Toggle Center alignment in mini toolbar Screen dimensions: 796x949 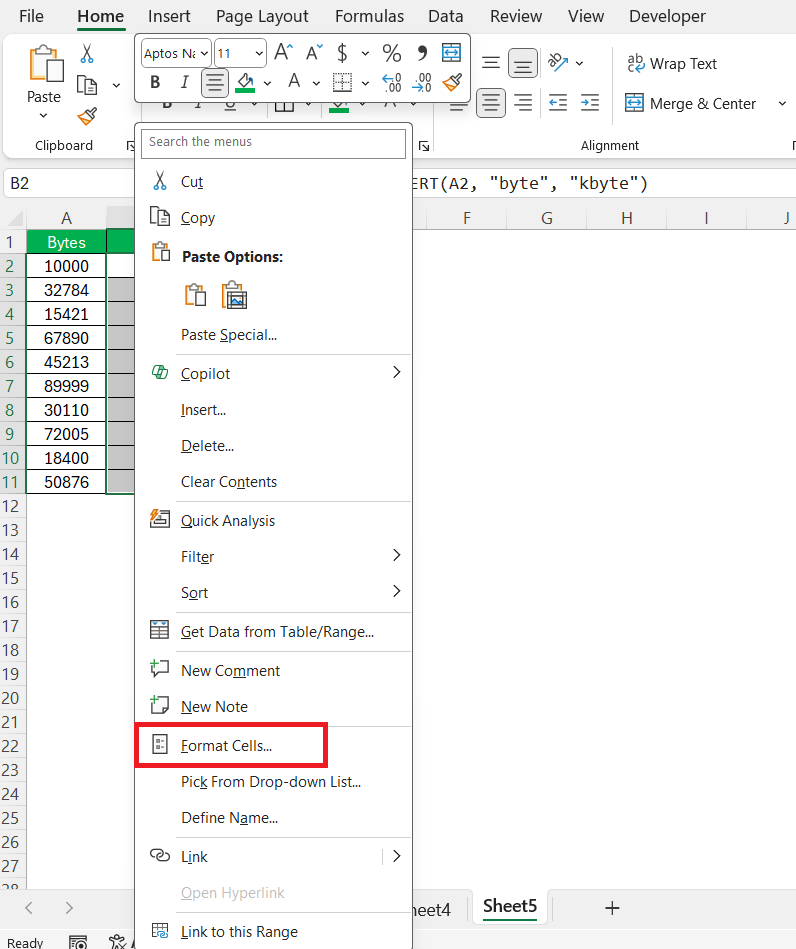click(x=214, y=83)
